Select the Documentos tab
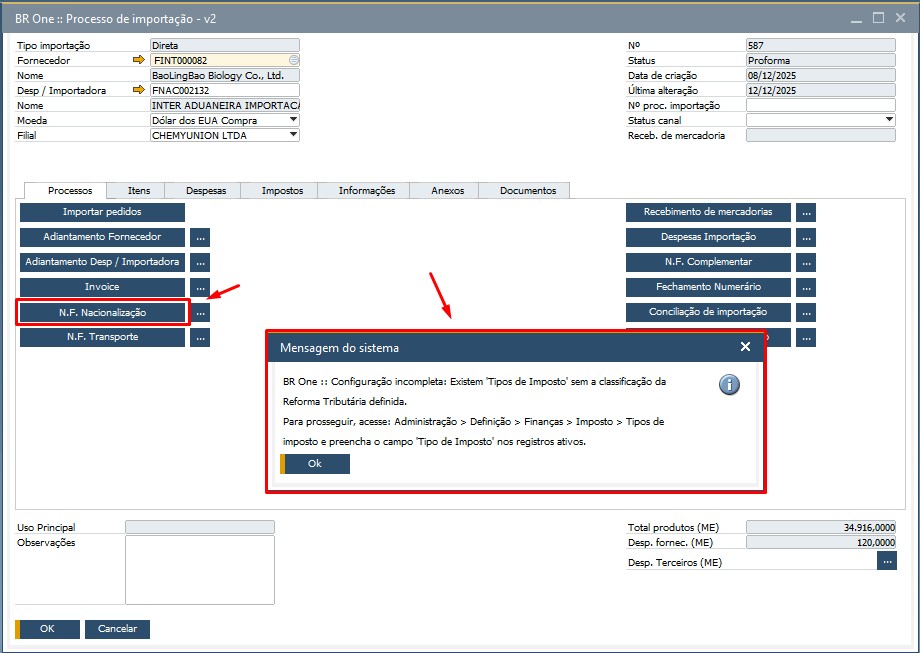The height and width of the screenshot is (653, 920). 527,191
